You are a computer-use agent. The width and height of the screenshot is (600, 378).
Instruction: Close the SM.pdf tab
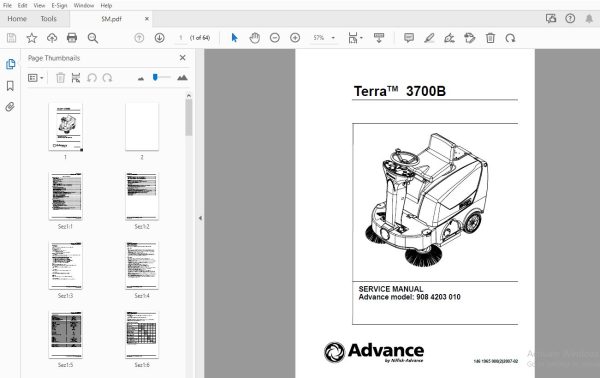pyautogui.click(x=147, y=19)
